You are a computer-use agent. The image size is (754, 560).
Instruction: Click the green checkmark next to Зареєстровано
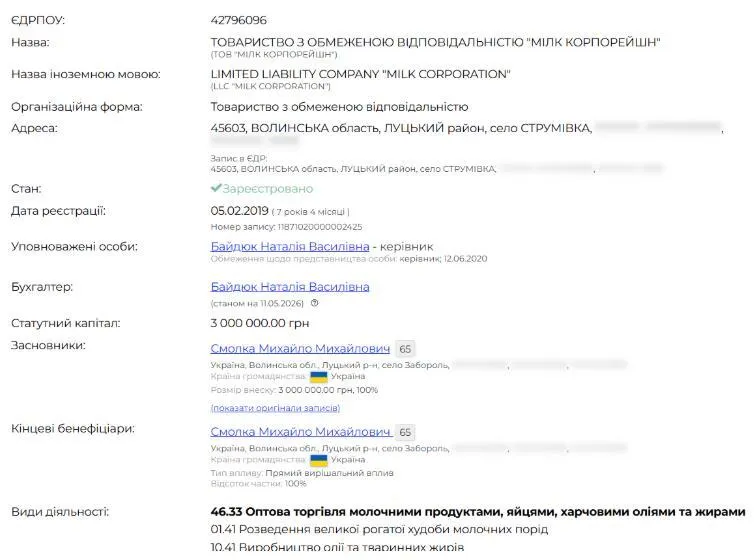point(216,188)
